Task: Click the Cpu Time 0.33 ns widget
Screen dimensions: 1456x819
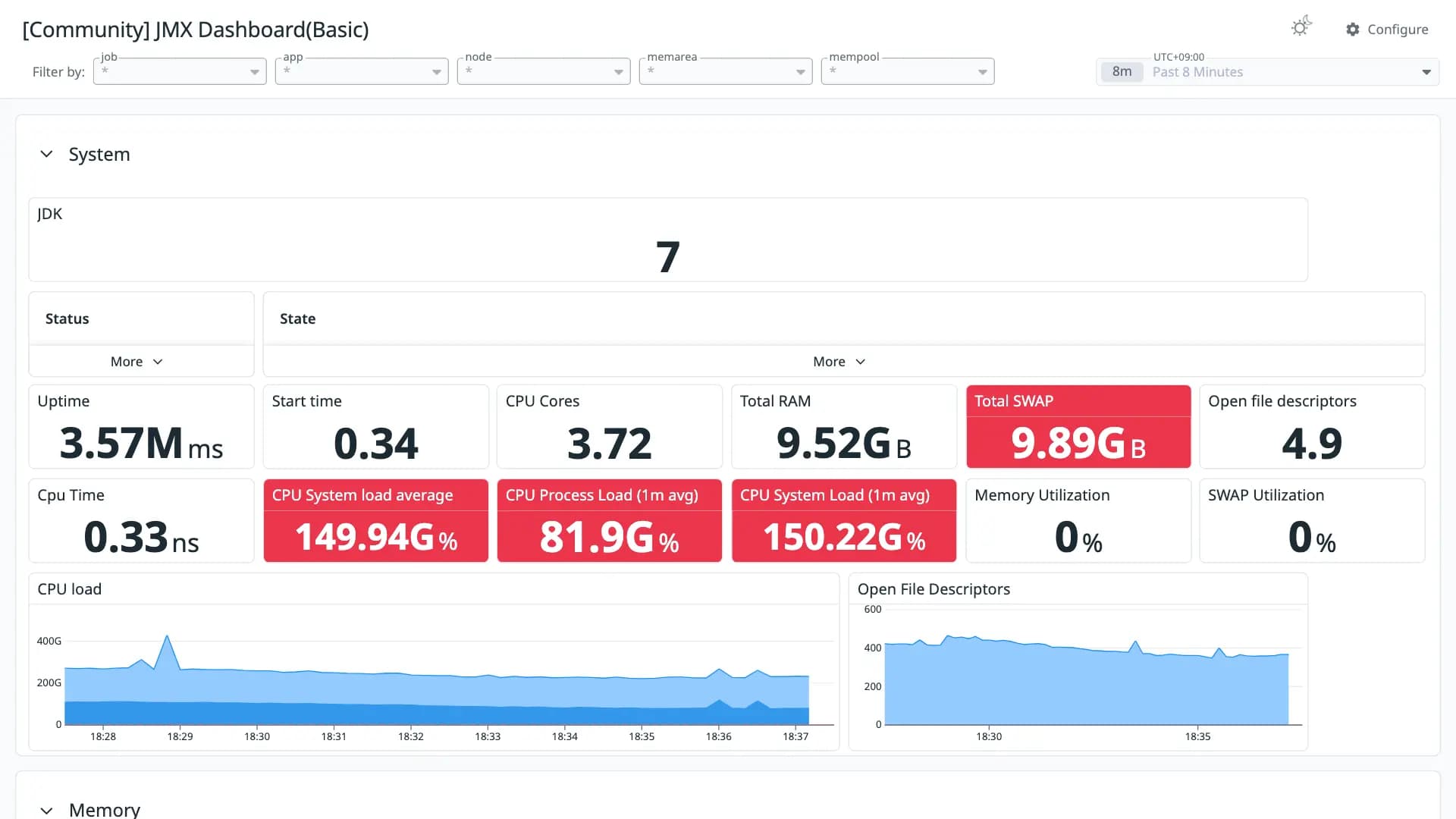Action: (x=141, y=521)
